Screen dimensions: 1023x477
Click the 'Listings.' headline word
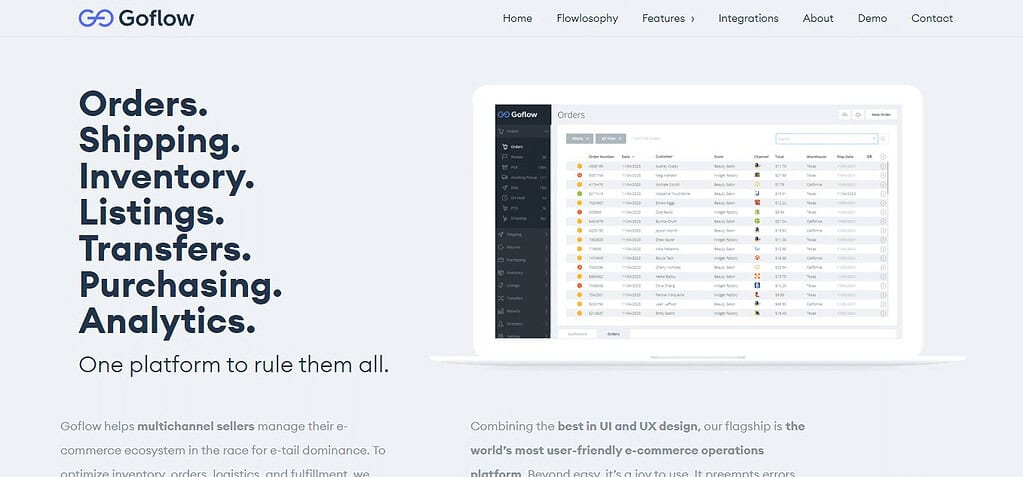pyautogui.click(x=151, y=213)
